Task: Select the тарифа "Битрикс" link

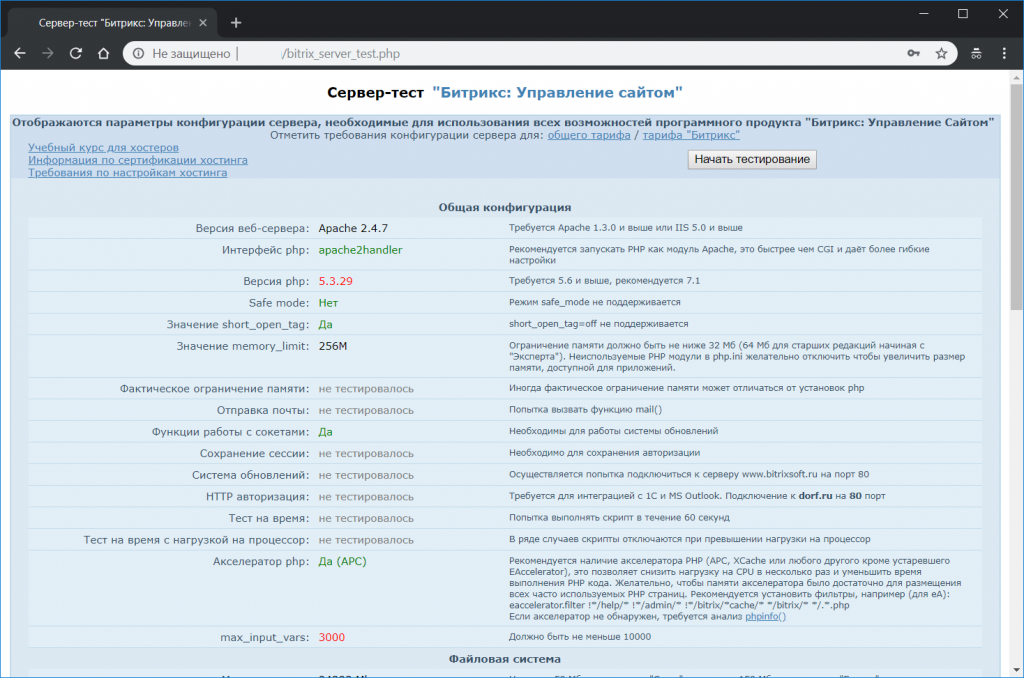Action: [691, 135]
